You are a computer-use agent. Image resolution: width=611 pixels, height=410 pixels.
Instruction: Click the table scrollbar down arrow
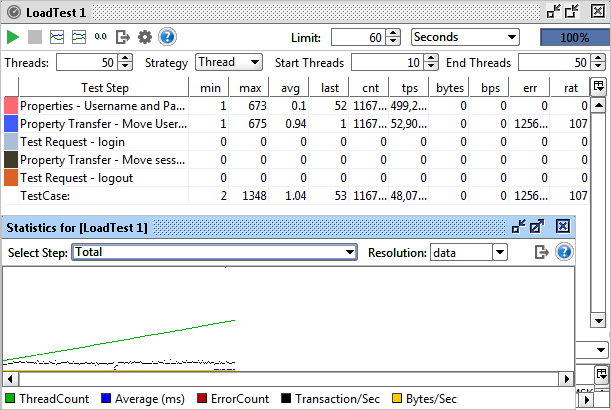(x=598, y=320)
